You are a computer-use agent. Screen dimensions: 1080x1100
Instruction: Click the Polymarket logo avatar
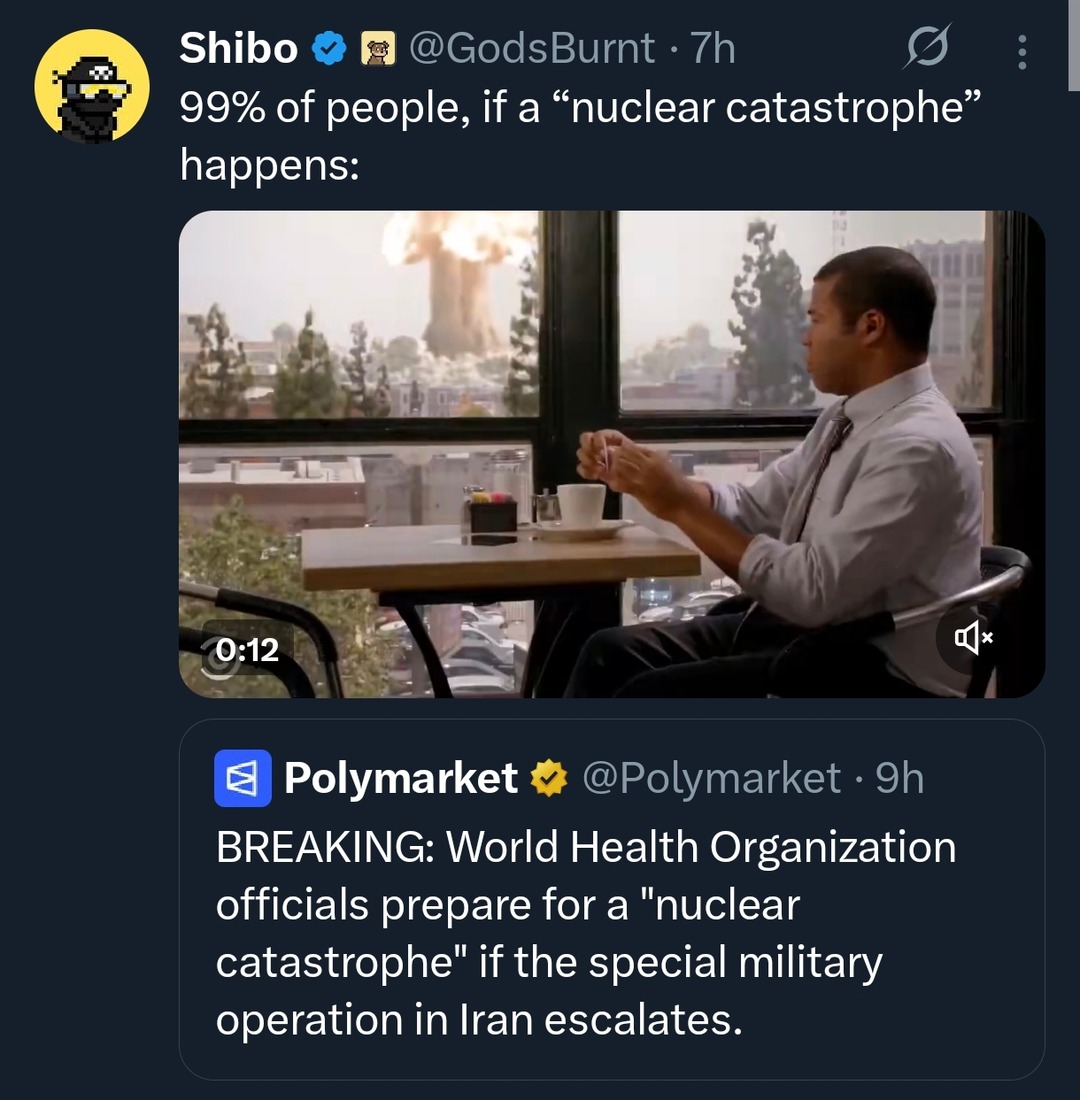tap(243, 777)
